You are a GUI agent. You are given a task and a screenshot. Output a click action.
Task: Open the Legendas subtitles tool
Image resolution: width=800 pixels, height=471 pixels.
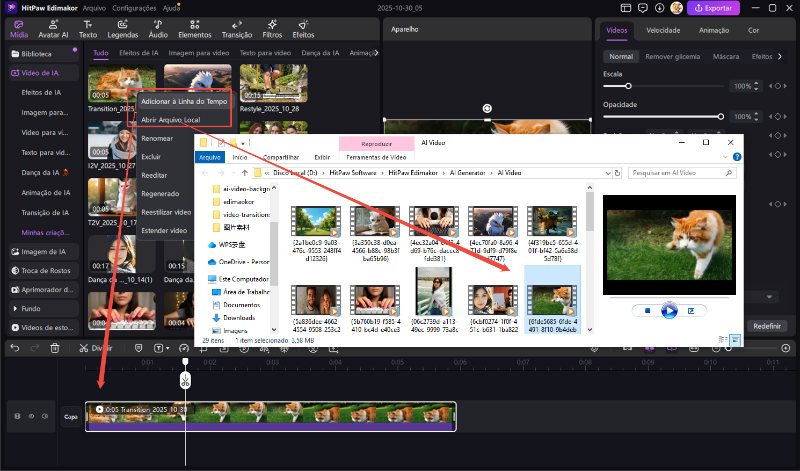click(x=122, y=30)
